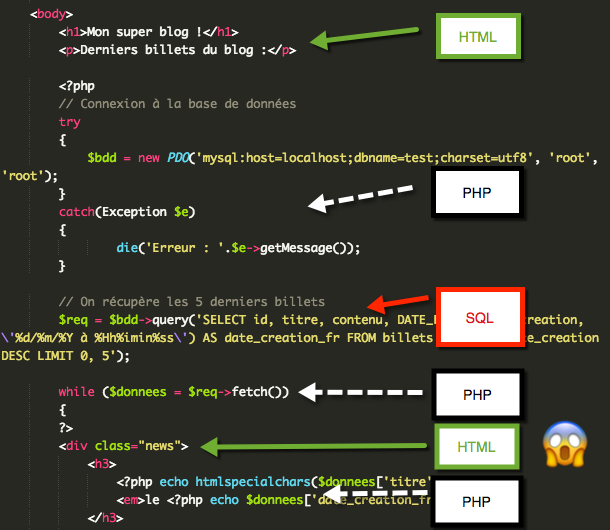610x530 pixels.
Task: Click the line 'DESC LIMIT 0, 5');'
Action: [x=65, y=356]
